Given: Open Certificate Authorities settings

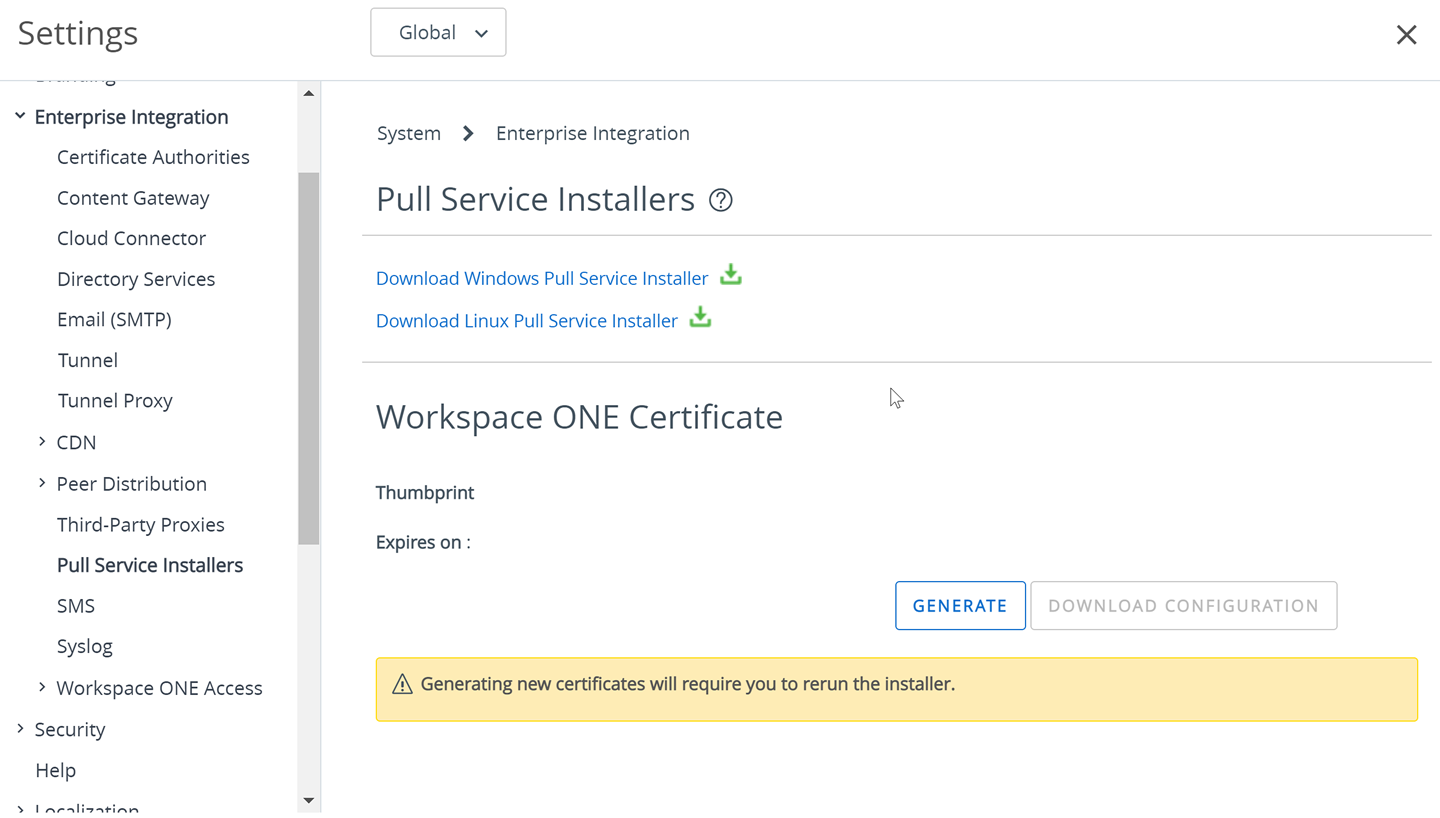Looking at the screenshot, I should (153, 157).
